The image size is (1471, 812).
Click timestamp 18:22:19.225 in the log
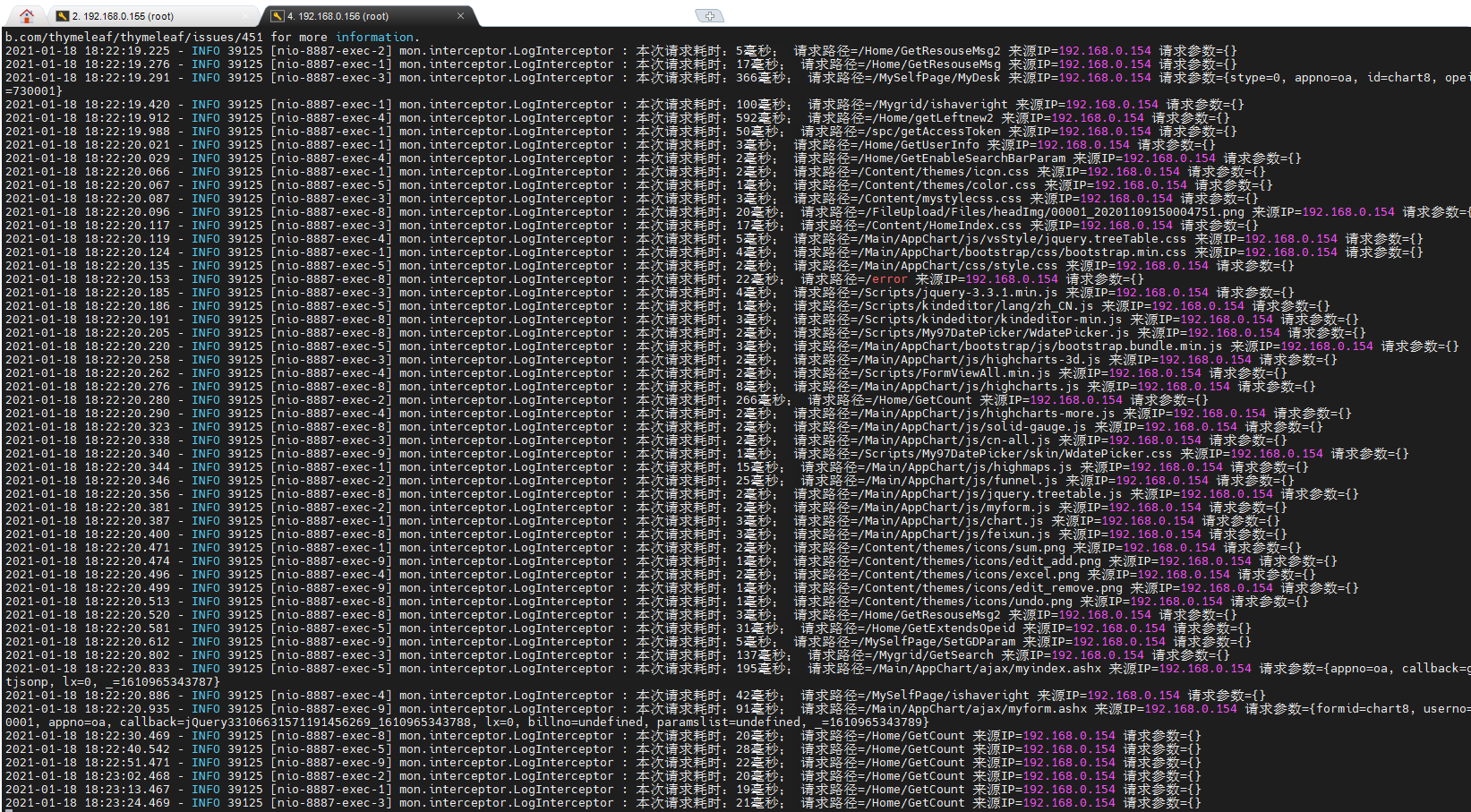(x=127, y=51)
